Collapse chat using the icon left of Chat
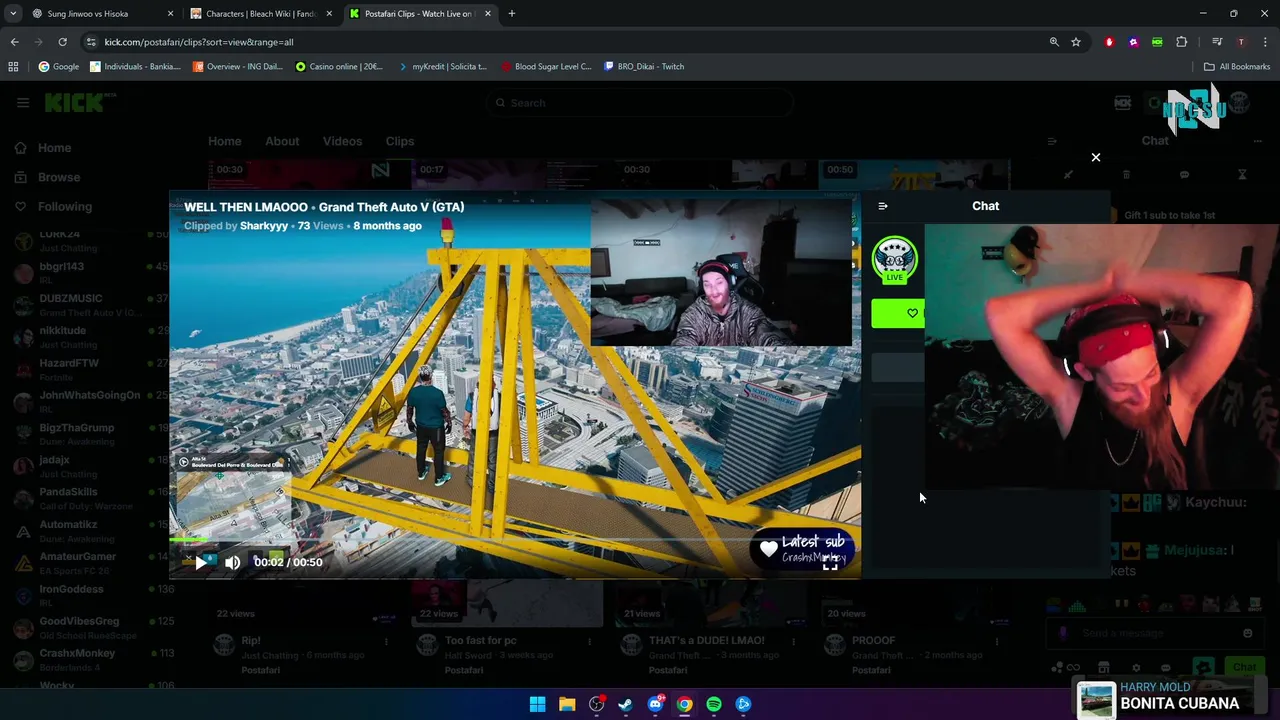 (882, 206)
